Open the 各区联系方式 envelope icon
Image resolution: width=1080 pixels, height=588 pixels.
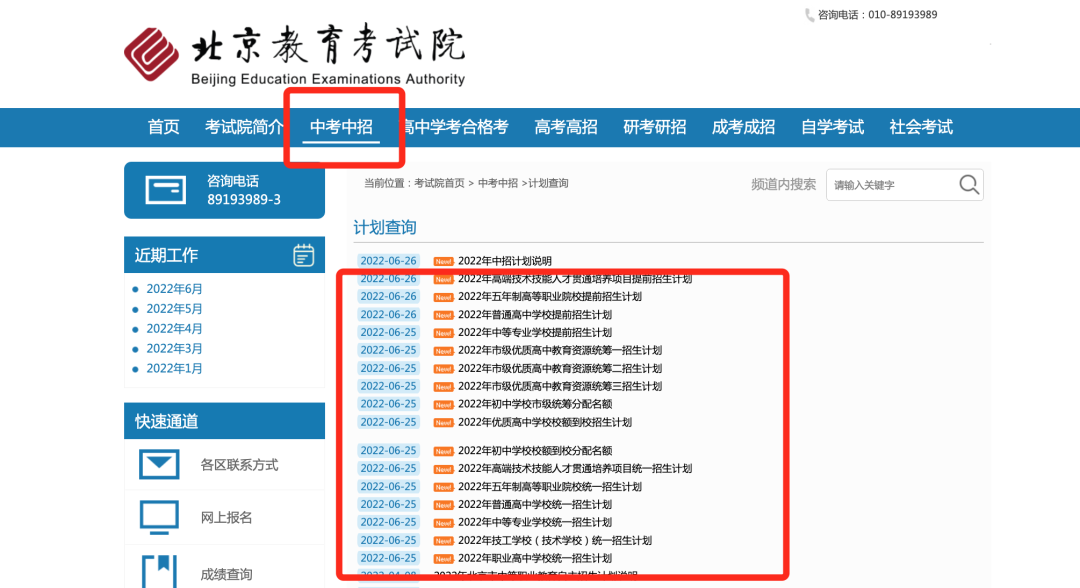159,465
